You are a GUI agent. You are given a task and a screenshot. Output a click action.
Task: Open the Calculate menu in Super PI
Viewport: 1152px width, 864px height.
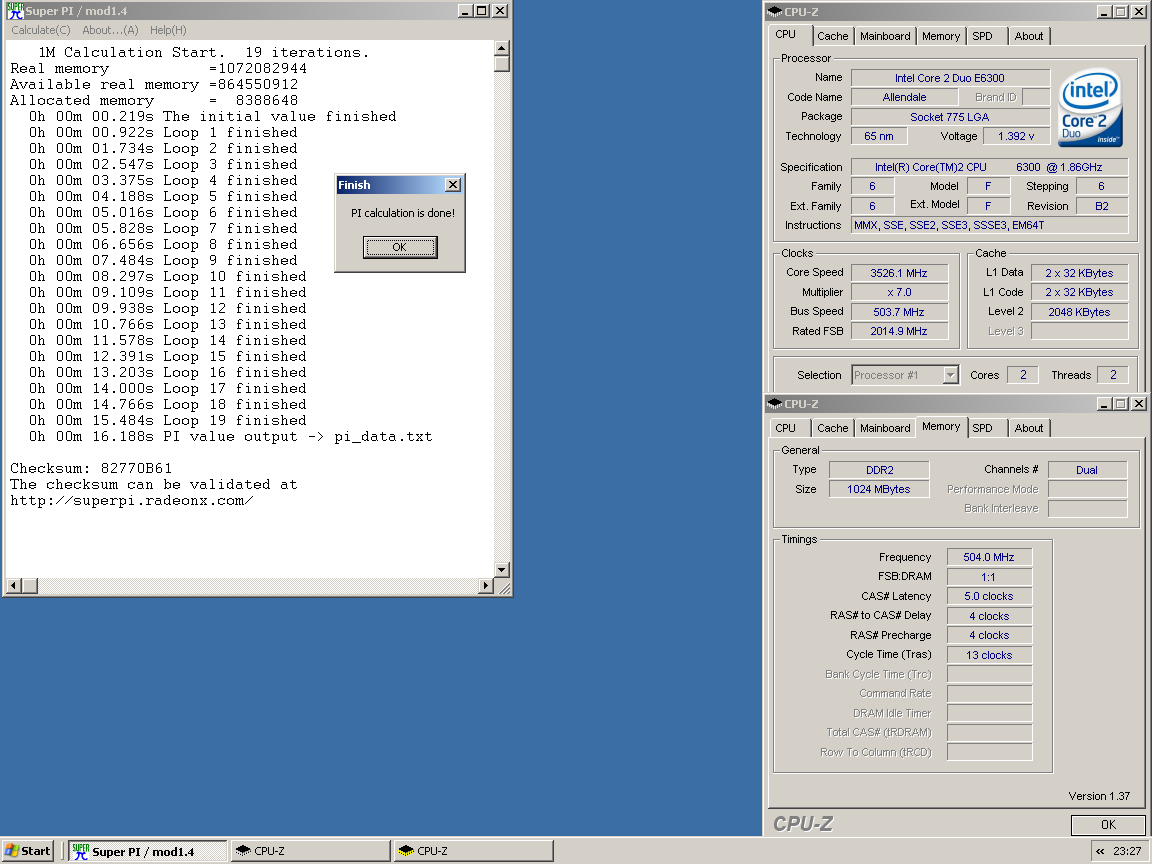point(41,30)
